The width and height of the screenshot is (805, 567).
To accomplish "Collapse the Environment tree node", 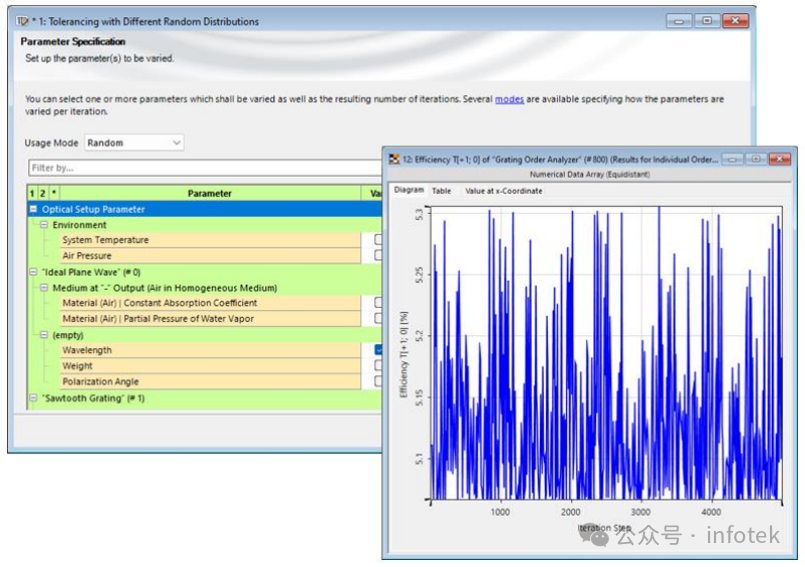I will pyautogui.click(x=44, y=225).
